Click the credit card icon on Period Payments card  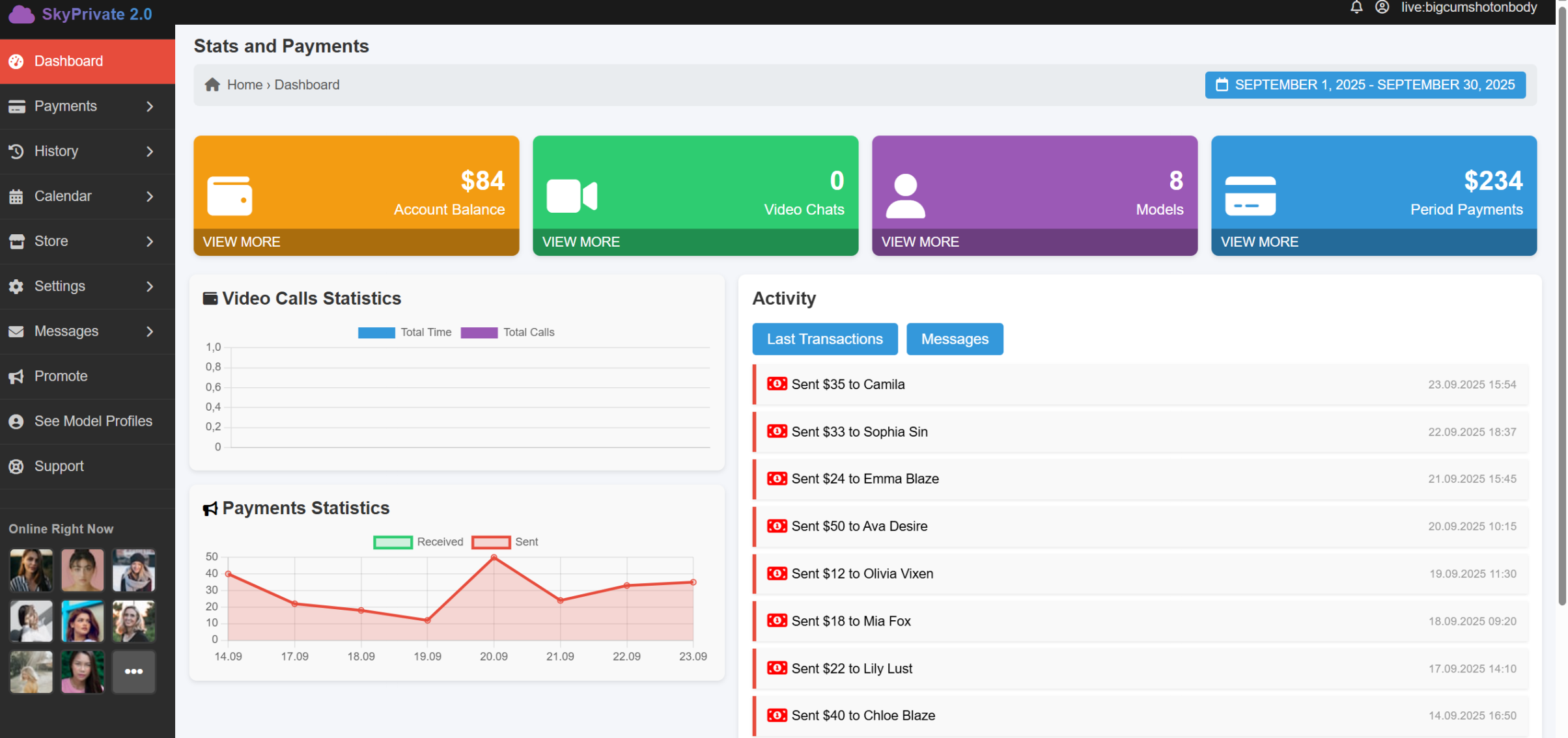coord(1250,195)
